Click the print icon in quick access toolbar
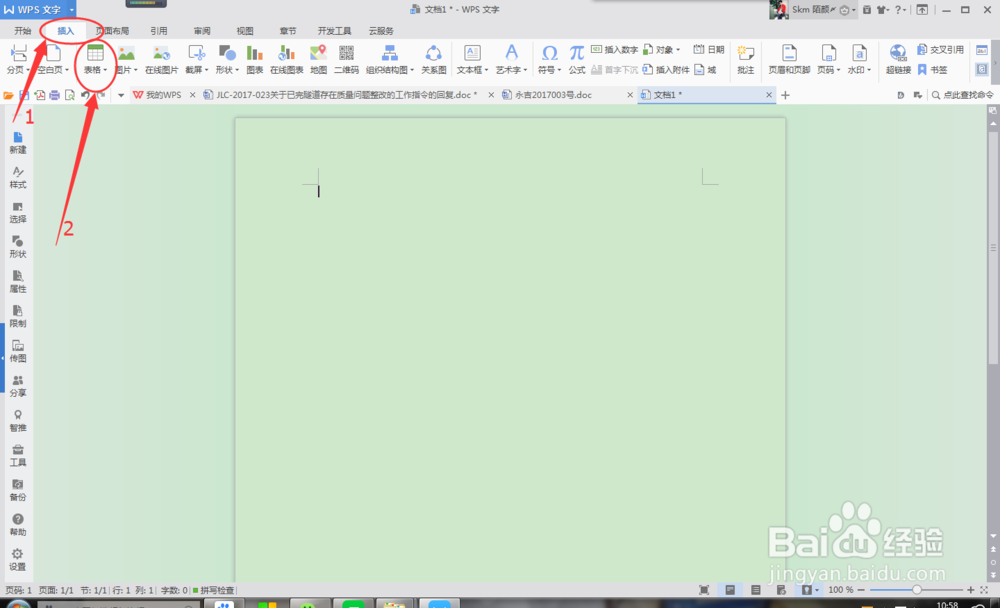This screenshot has height=608, width=1000. coord(54,95)
